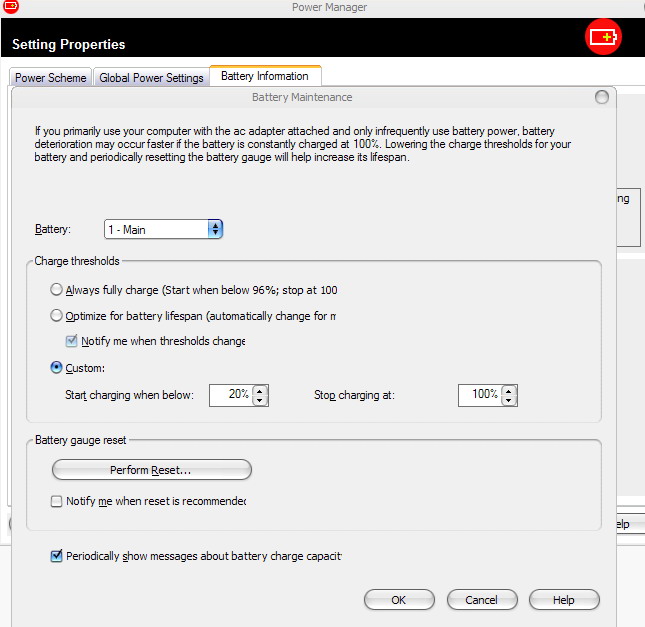The height and width of the screenshot is (627, 645).
Task: Enable Notify me when reset is recommended
Action: click(x=57, y=501)
